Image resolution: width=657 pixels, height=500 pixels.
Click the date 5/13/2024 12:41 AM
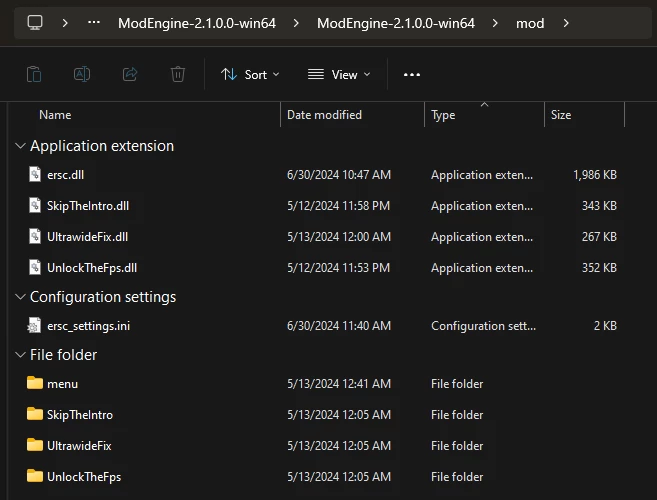tap(339, 384)
